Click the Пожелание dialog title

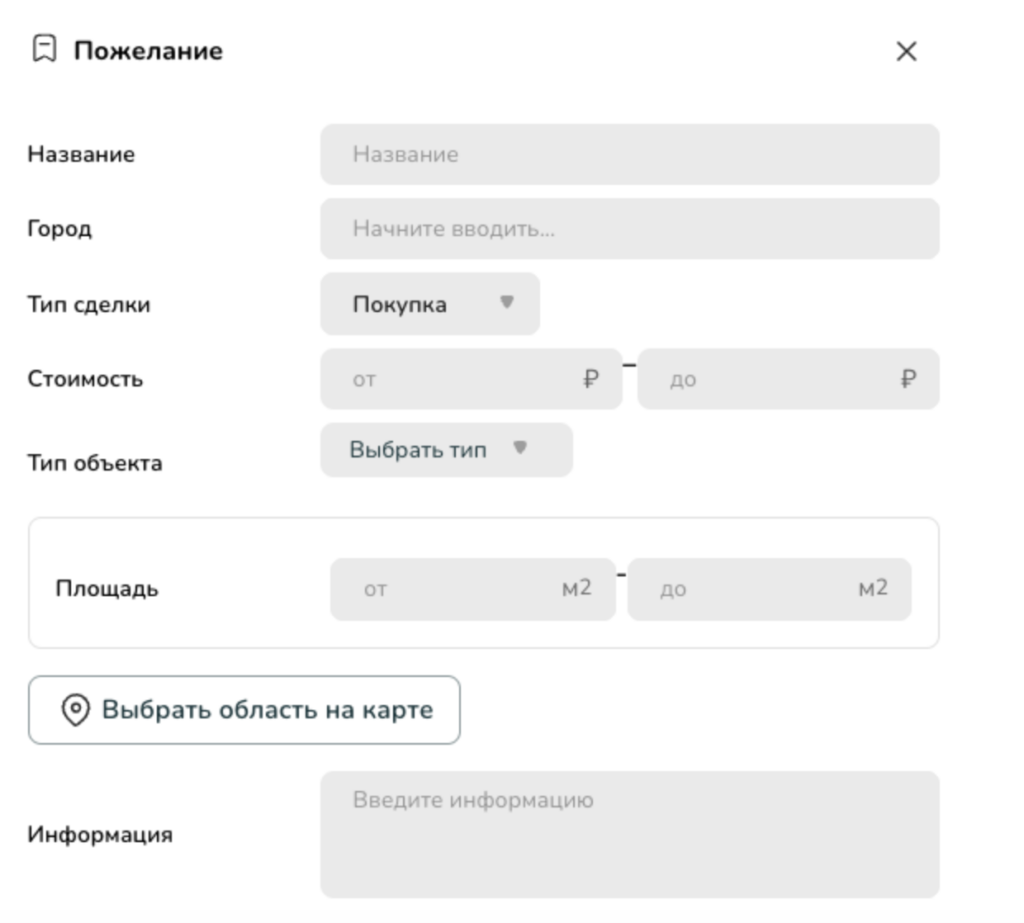tap(149, 51)
